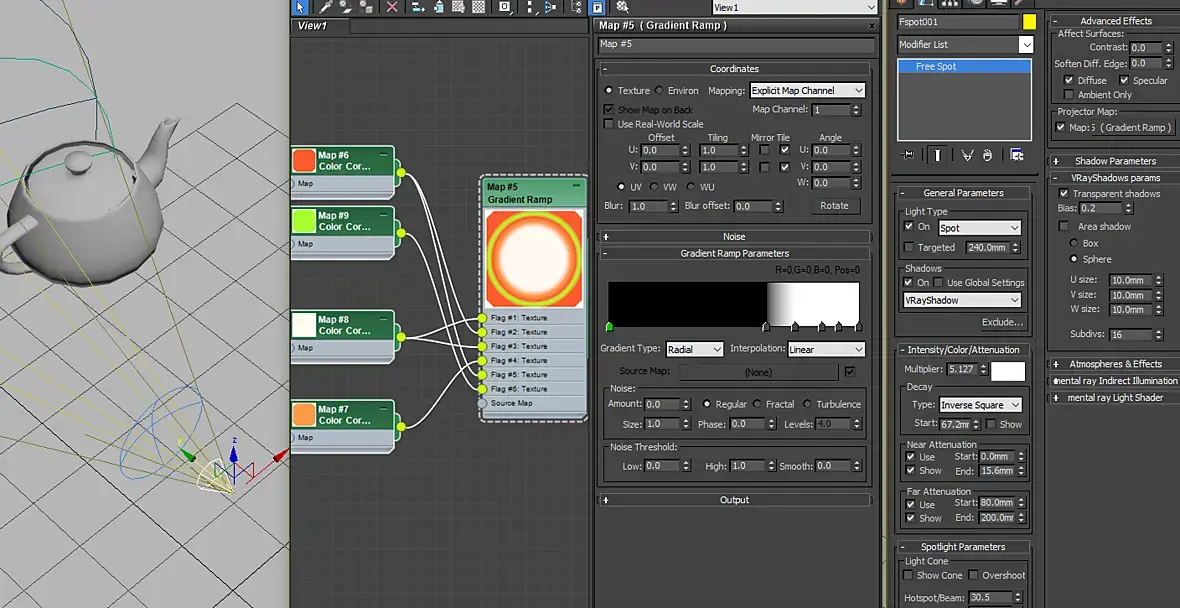Expand Atmospheres & Effects rollout

pos(1115,364)
